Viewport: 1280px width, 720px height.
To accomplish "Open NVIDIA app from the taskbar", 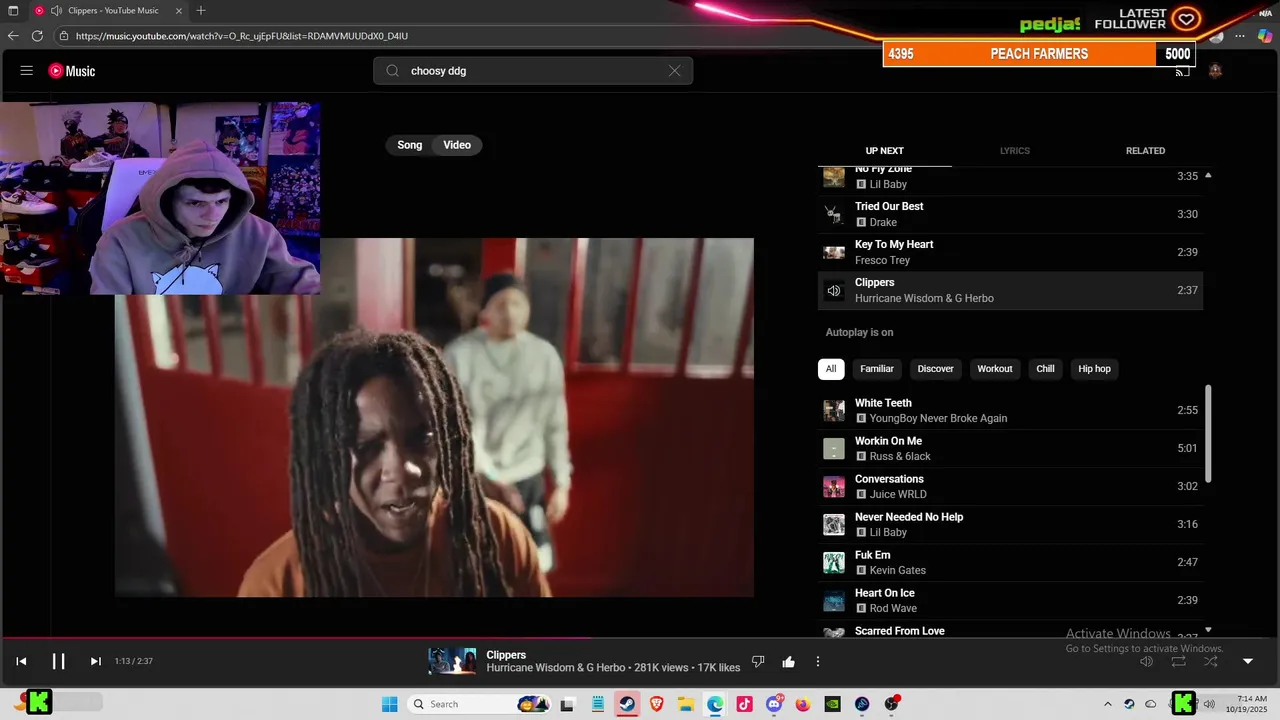I will (x=832, y=704).
